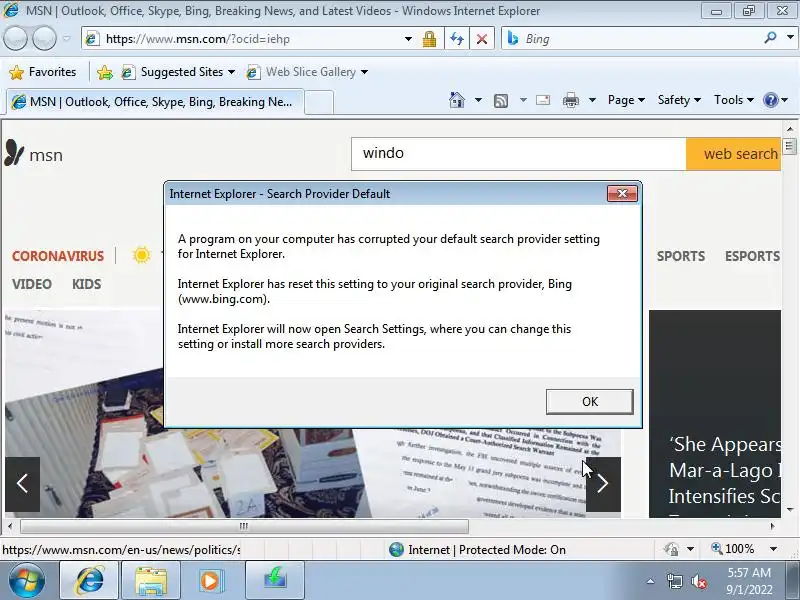
Task: Click the status bar privacy report icon
Action: pyautogui.click(x=671, y=549)
